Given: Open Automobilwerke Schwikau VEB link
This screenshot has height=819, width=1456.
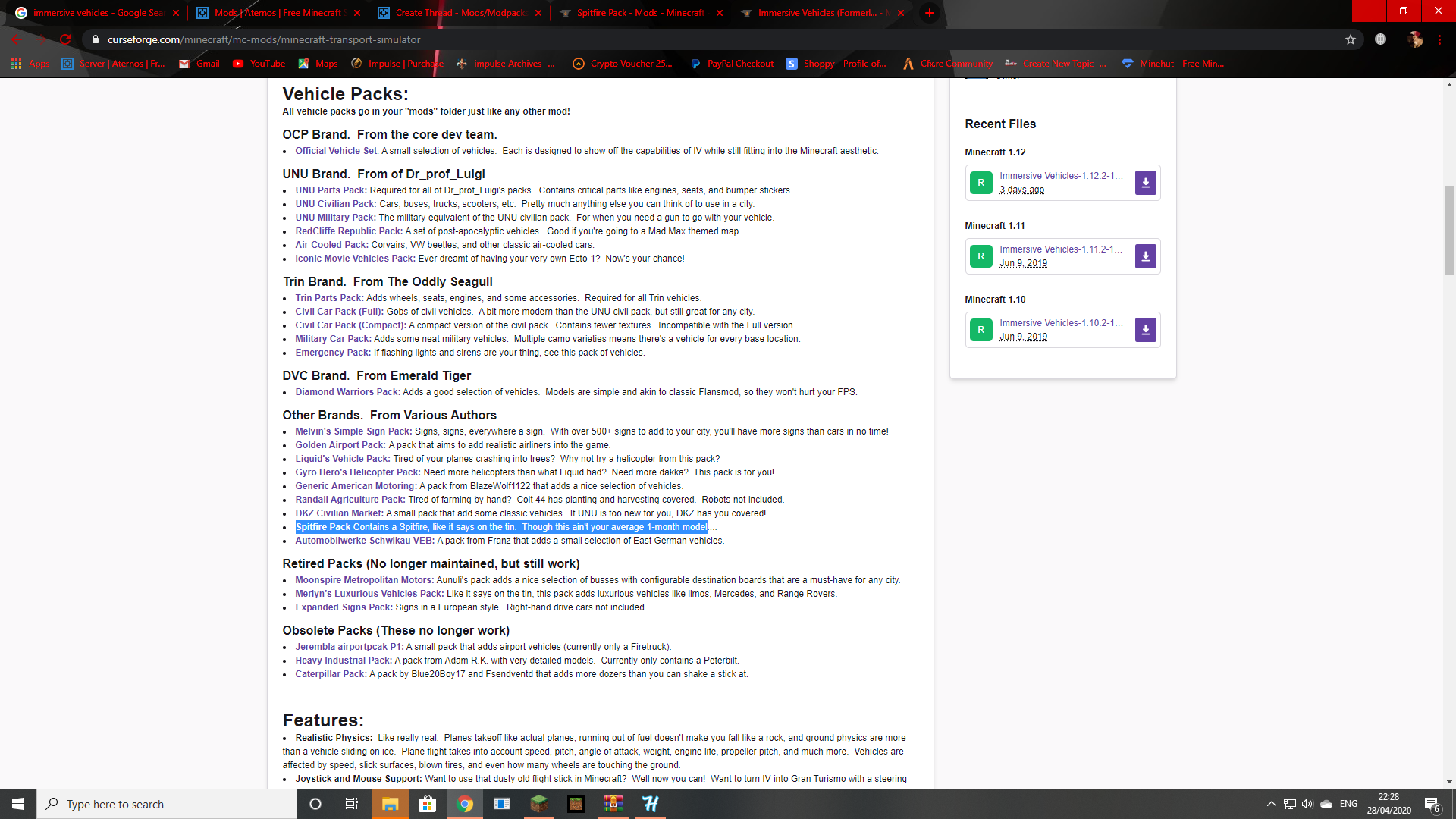Looking at the screenshot, I should tap(364, 541).
